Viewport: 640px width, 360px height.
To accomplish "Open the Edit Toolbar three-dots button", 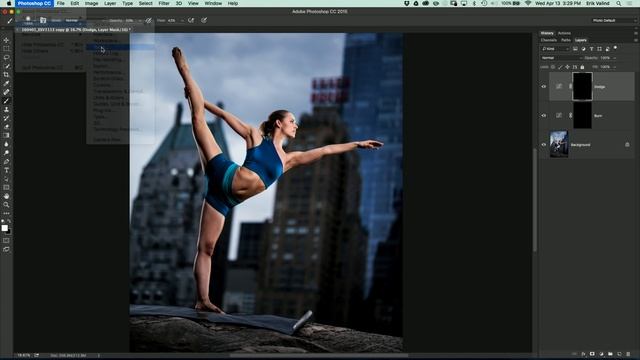I will (6, 213).
